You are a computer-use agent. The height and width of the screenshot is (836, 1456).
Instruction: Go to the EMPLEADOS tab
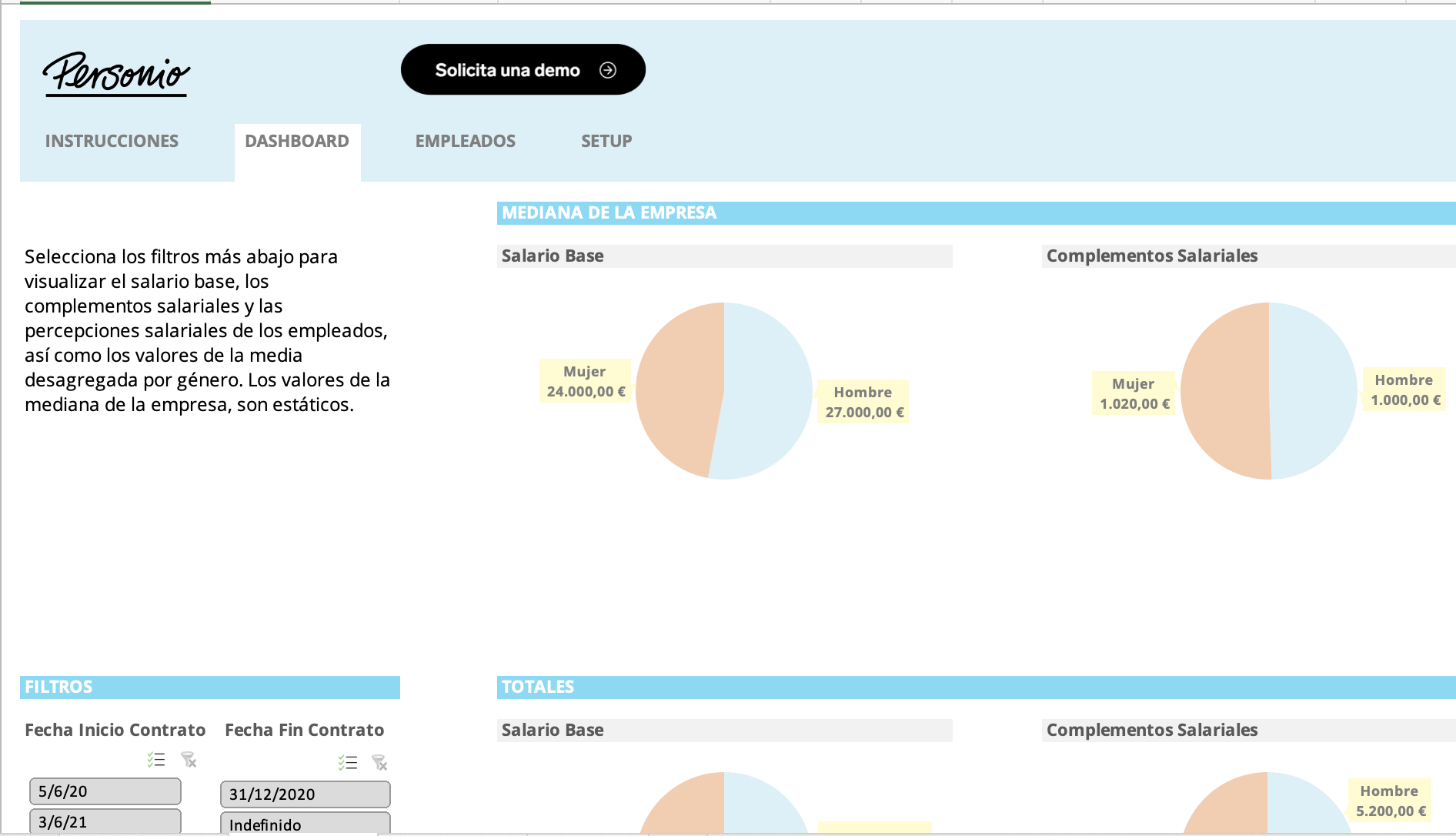point(466,141)
